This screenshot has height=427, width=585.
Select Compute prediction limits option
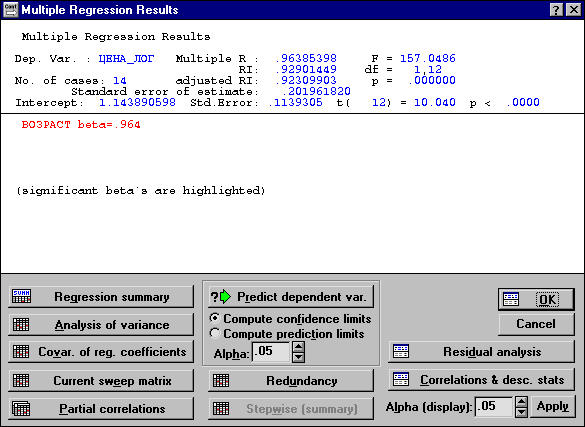point(215,333)
